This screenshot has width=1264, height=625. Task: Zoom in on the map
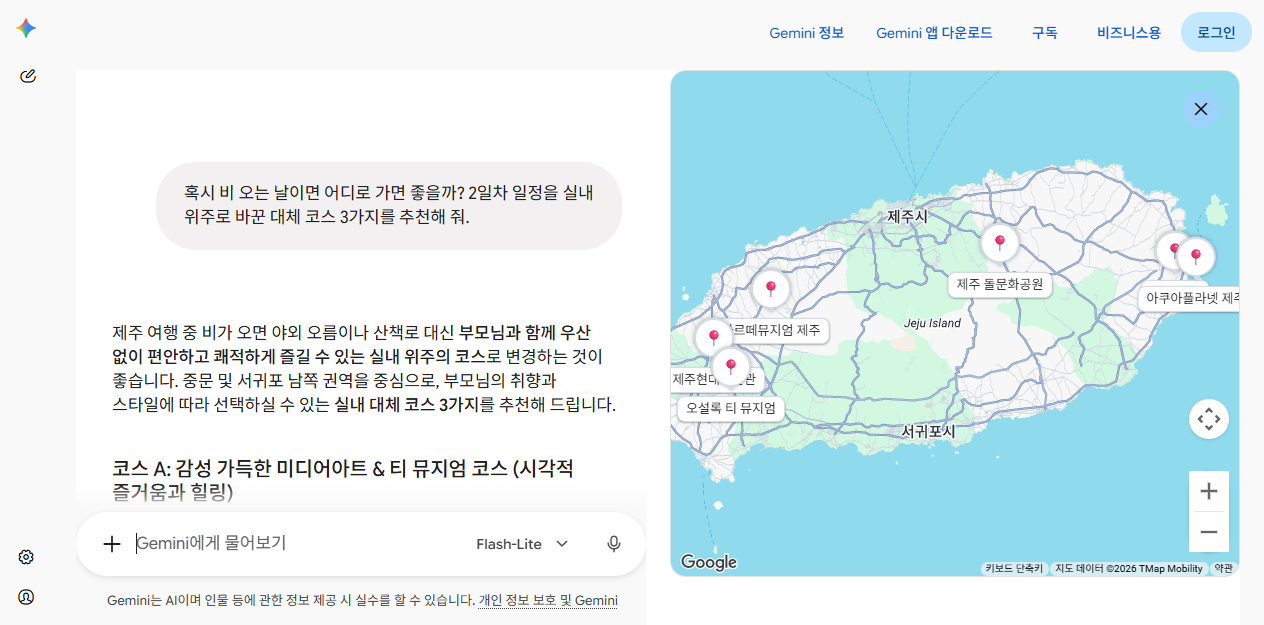pos(1209,491)
